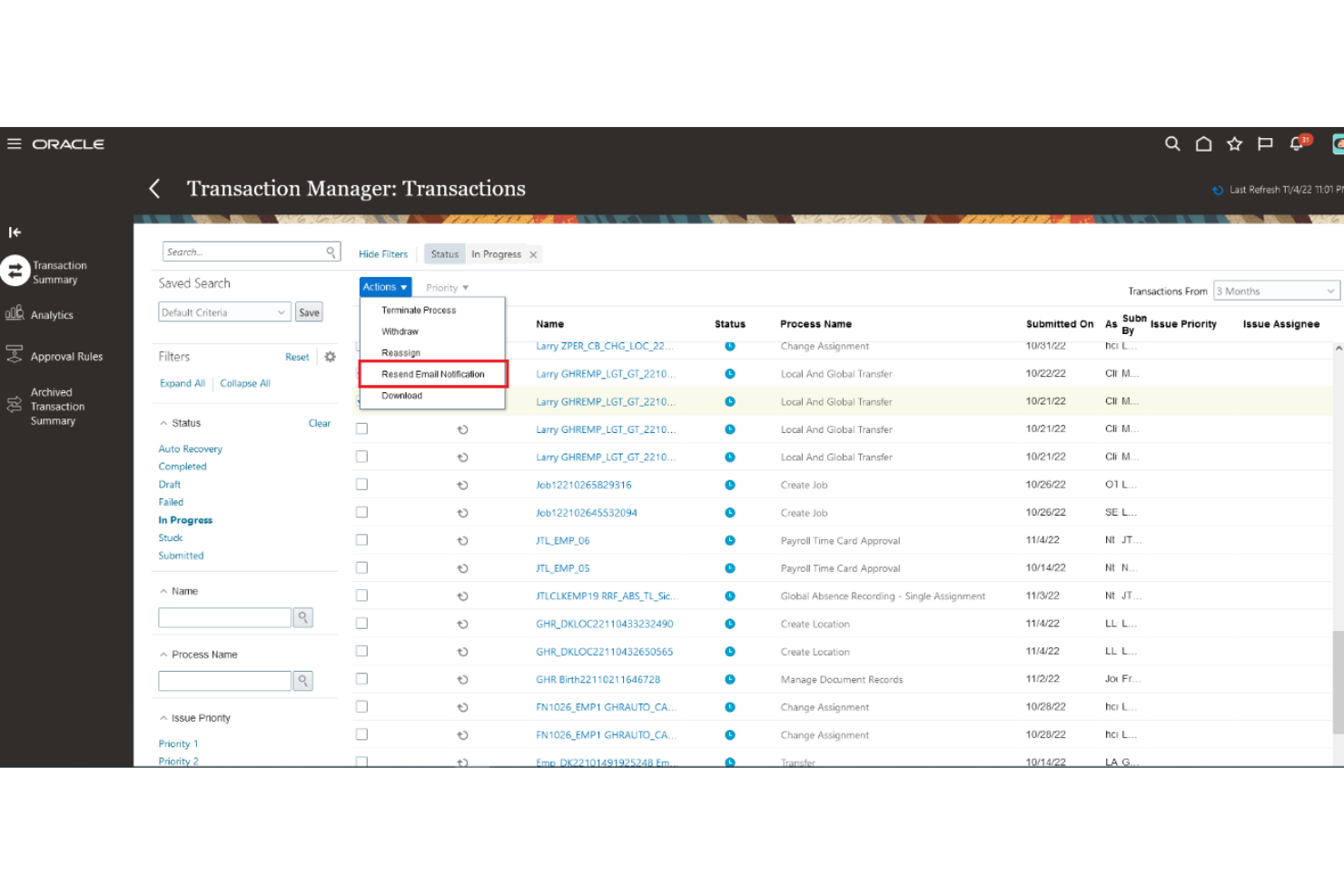Viewport: 1344px width, 896px height.
Task: Choose Resend Email Notification from Actions menu
Action: 433,373
